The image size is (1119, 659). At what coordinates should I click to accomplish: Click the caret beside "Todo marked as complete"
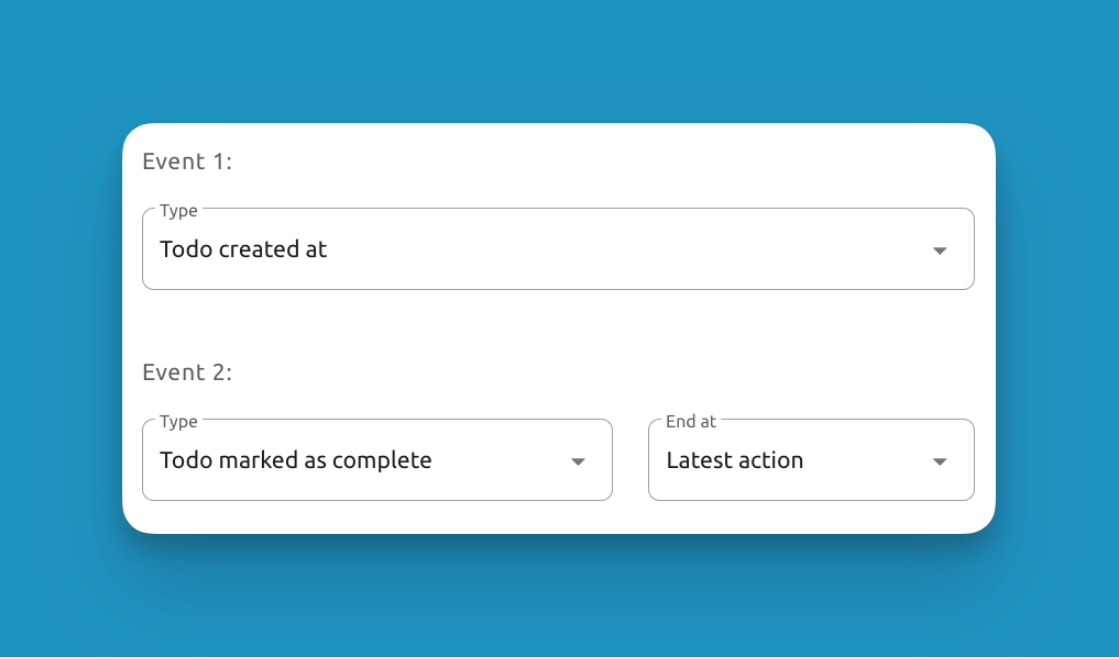point(577,462)
